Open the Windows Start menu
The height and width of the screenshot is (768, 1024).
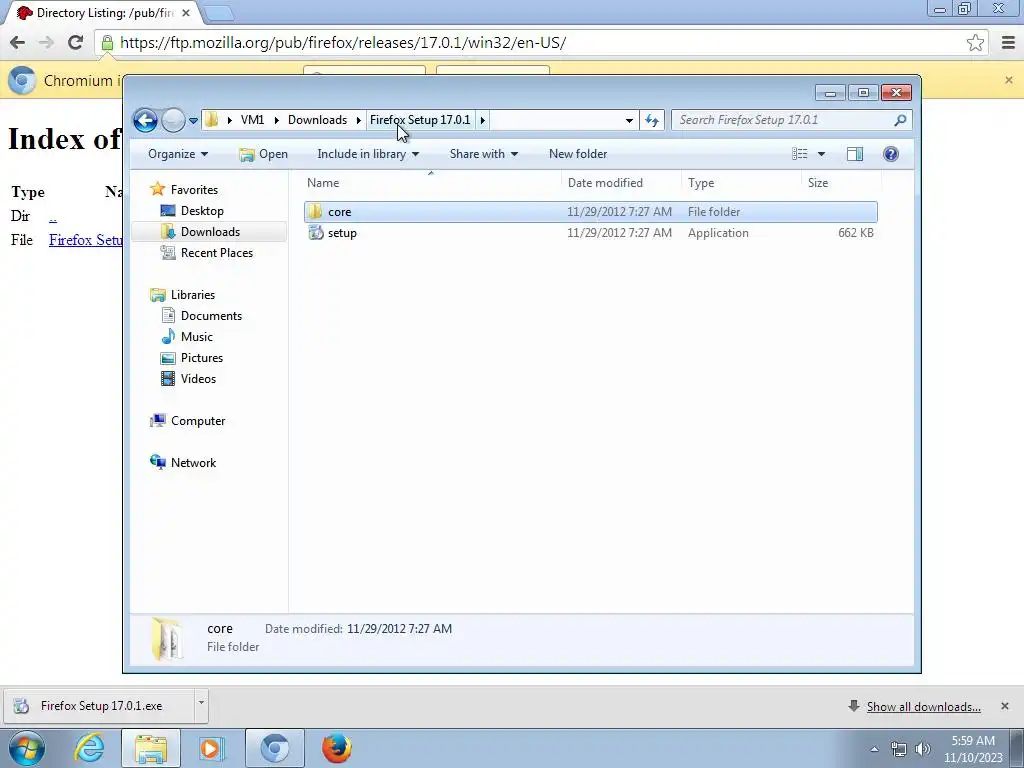(x=27, y=748)
